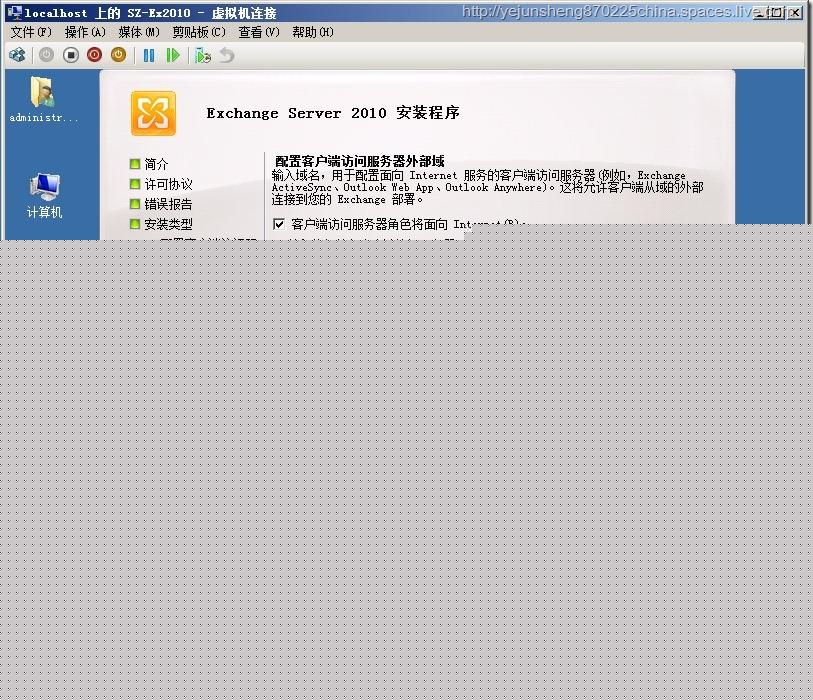Image resolution: width=813 pixels, height=700 pixels.
Task: Open the 帮助(H) menu
Action: pyautogui.click(x=313, y=32)
